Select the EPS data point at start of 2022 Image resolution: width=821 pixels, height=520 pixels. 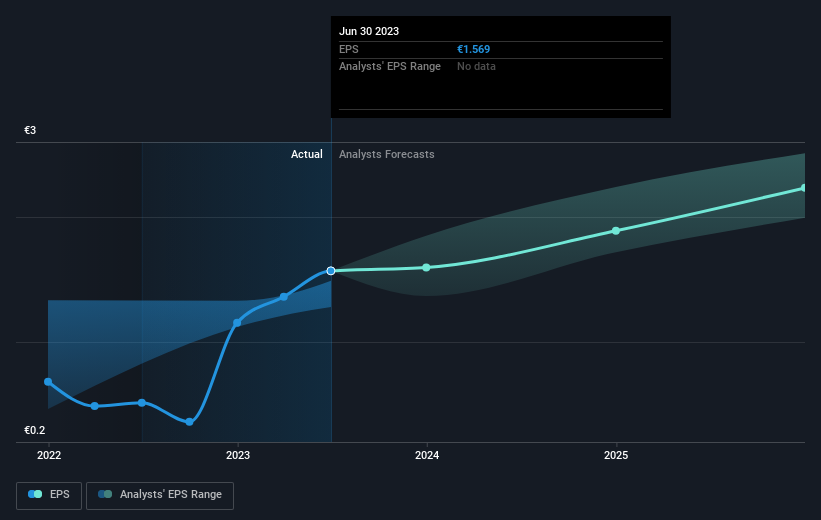point(48,382)
